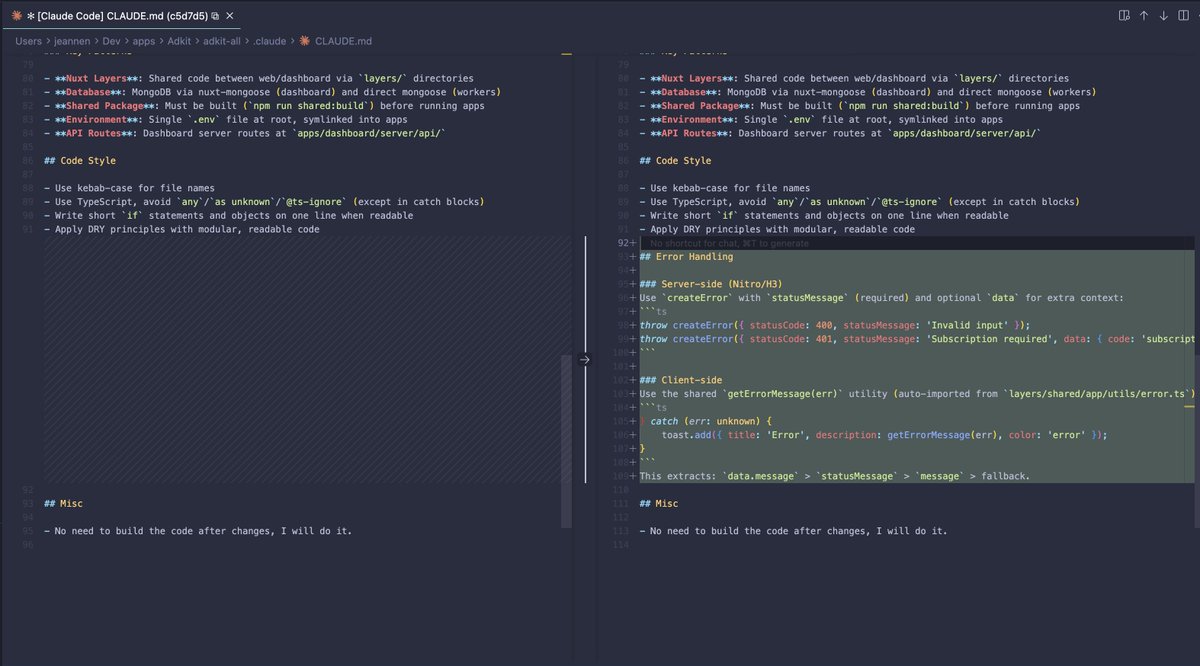The height and width of the screenshot is (666, 1200).
Task: Click the 'catch (err: unknown) {' line
Action: tap(705, 421)
